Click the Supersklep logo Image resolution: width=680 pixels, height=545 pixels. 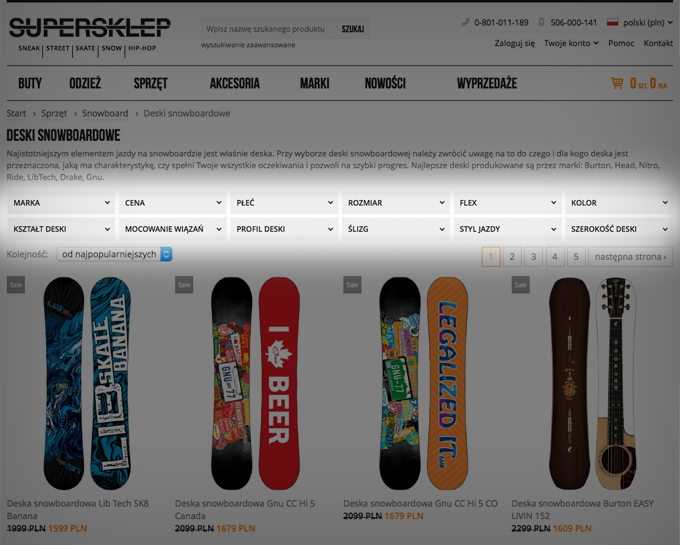coord(90,36)
